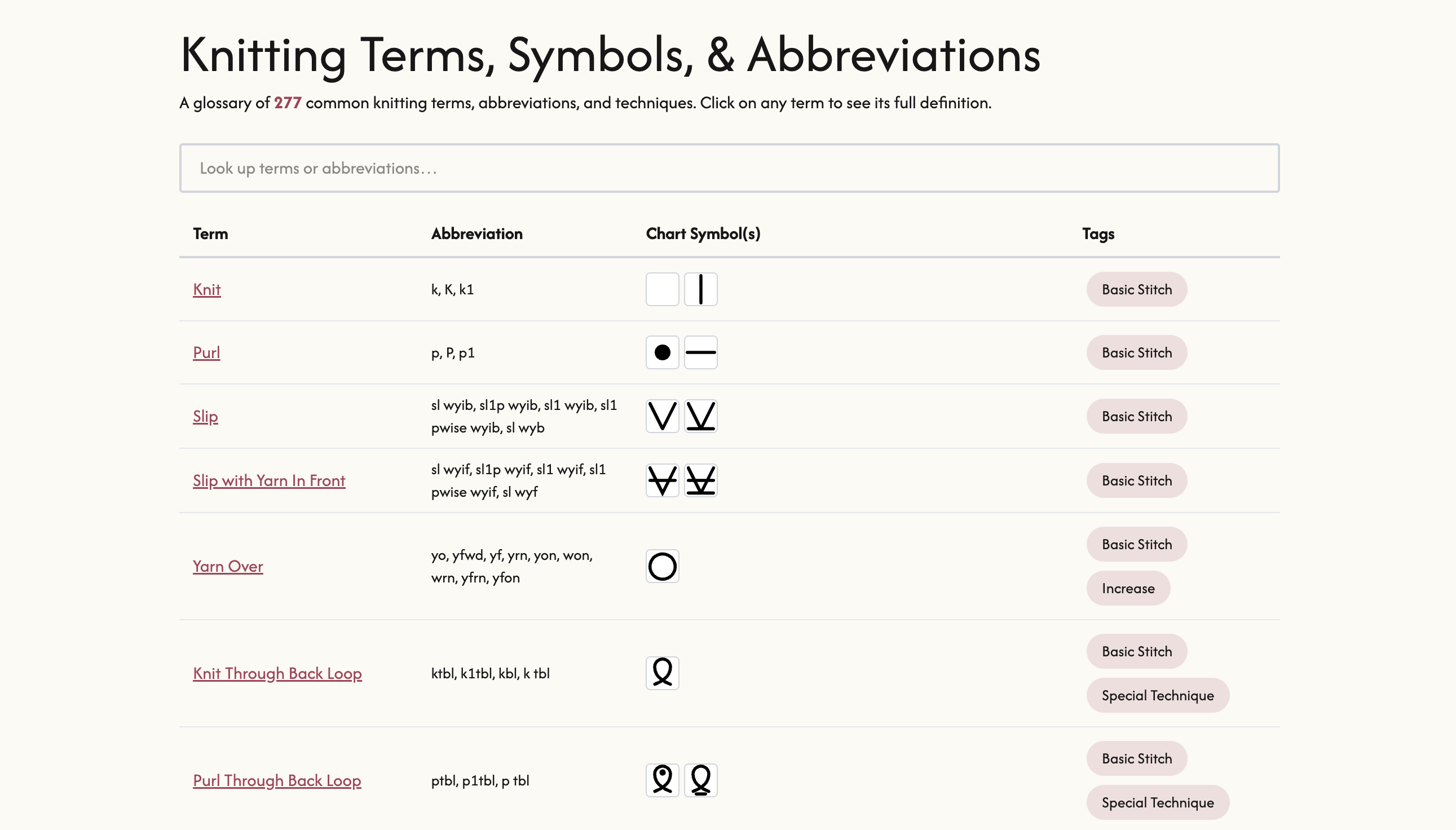
Task: Click the second slip stitch chart symbol
Action: point(700,416)
